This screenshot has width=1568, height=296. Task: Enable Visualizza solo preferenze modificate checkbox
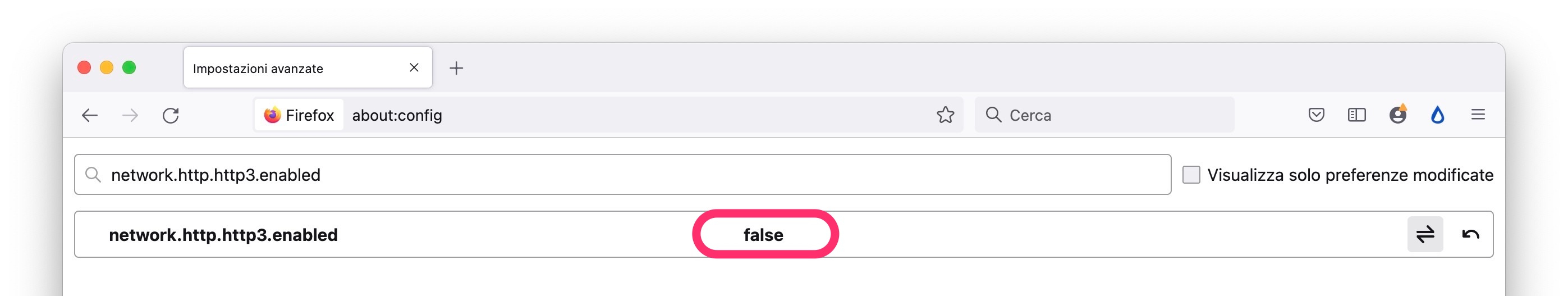1191,175
